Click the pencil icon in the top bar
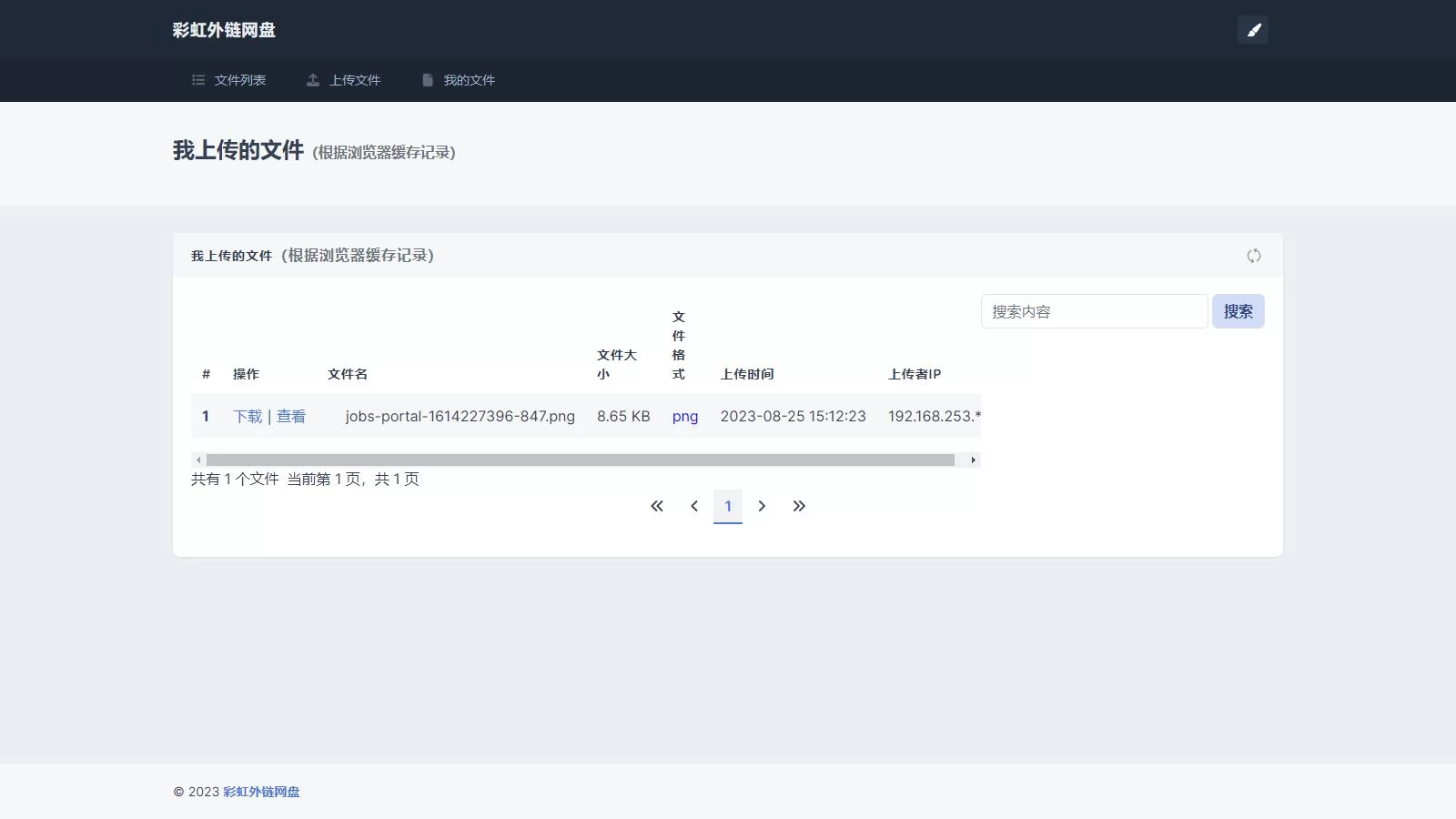Image resolution: width=1456 pixels, height=819 pixels. (x=1253, y=30)
